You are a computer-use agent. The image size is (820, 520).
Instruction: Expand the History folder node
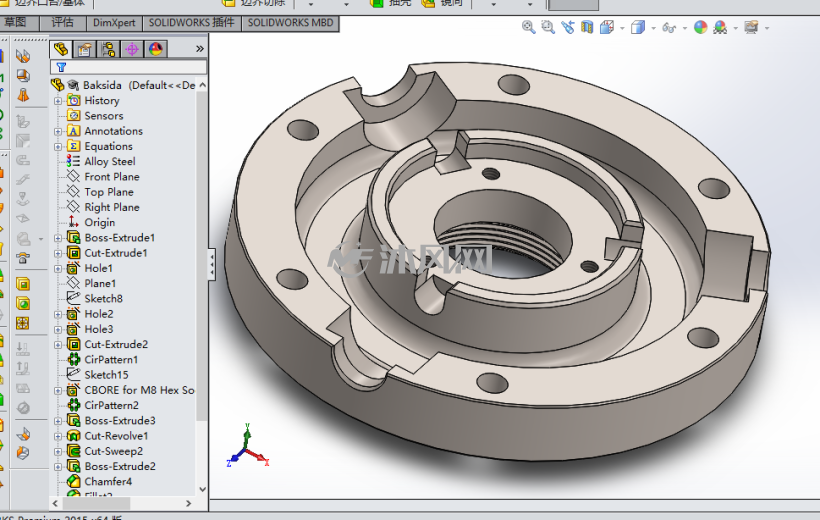58,100
